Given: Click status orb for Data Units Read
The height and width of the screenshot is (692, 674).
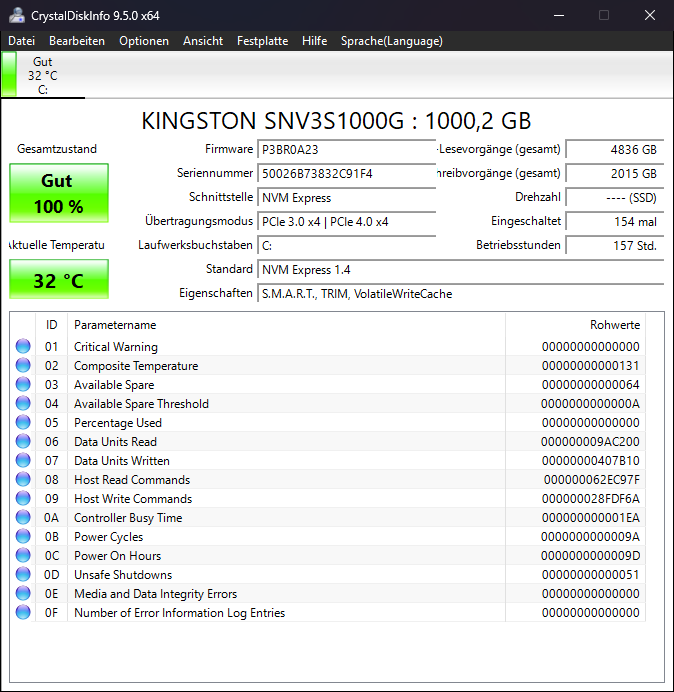Looking at the screenshot, I should coord(23,441).
